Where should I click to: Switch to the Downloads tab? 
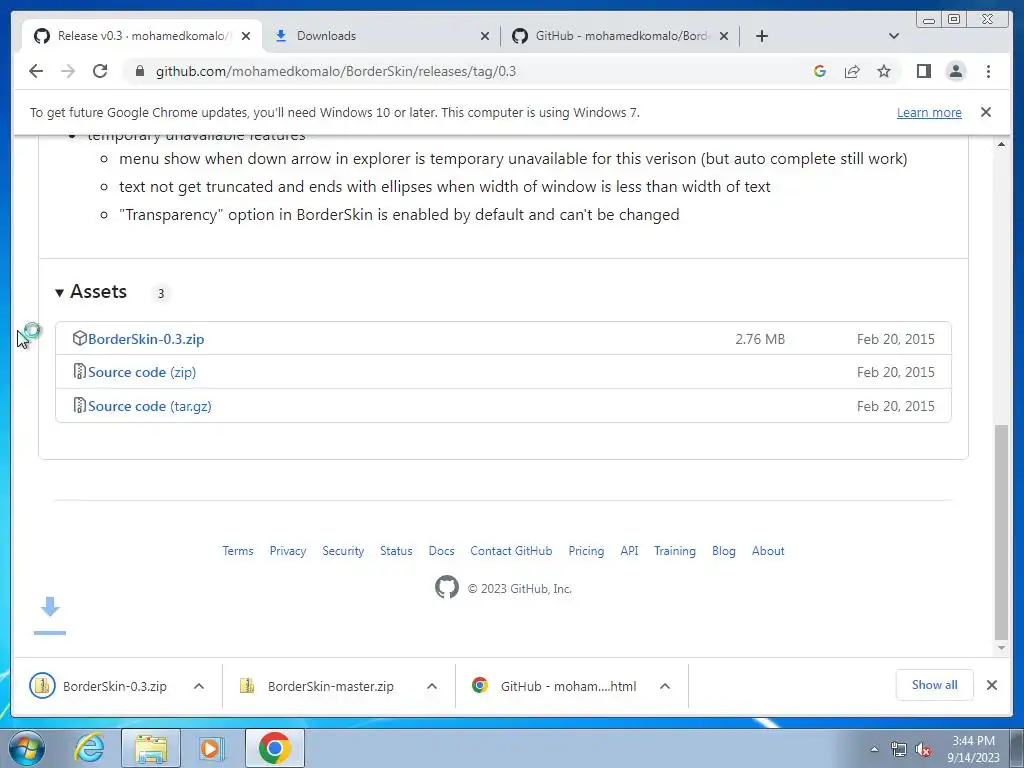tap(381, 36)
